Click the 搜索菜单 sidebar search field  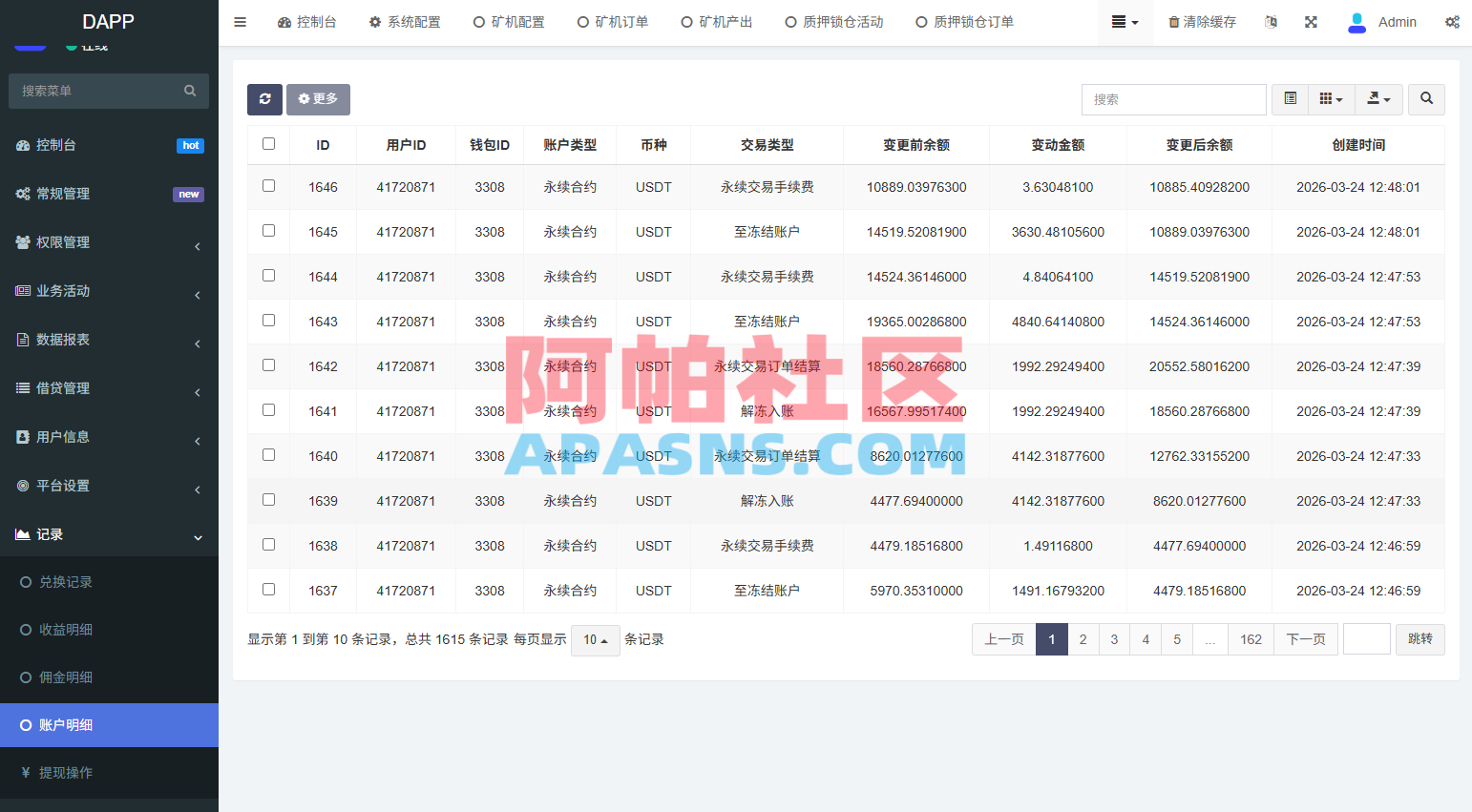[109, 91]
